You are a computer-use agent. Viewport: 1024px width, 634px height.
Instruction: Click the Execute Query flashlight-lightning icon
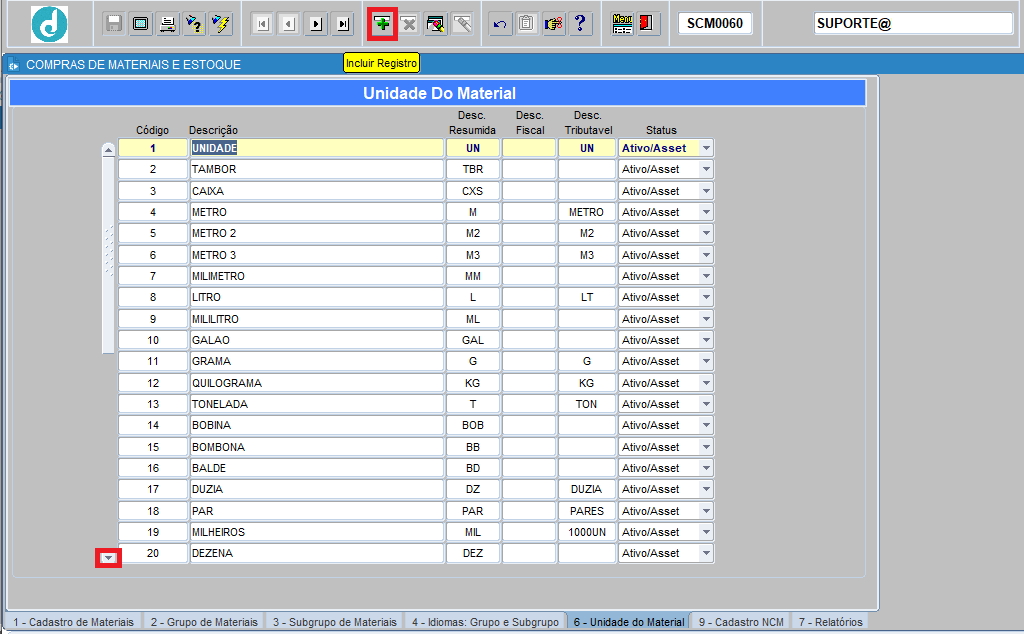coord(221,24)
